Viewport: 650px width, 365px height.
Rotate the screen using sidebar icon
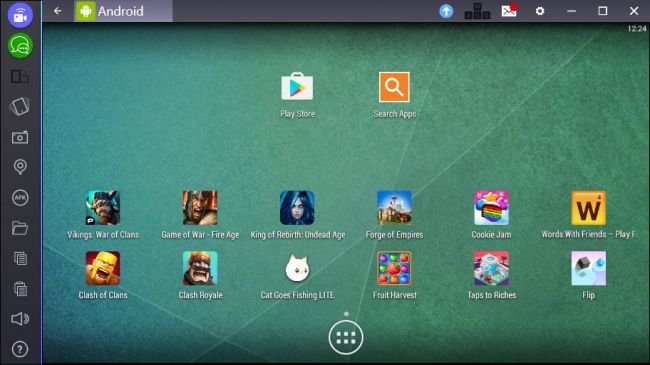click(x=20, y=107)
